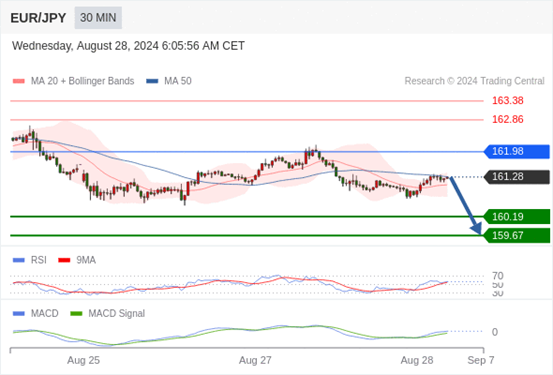
Task: Click the chart timestamp Wednesday, August 28, 2024
Action: 128,46
